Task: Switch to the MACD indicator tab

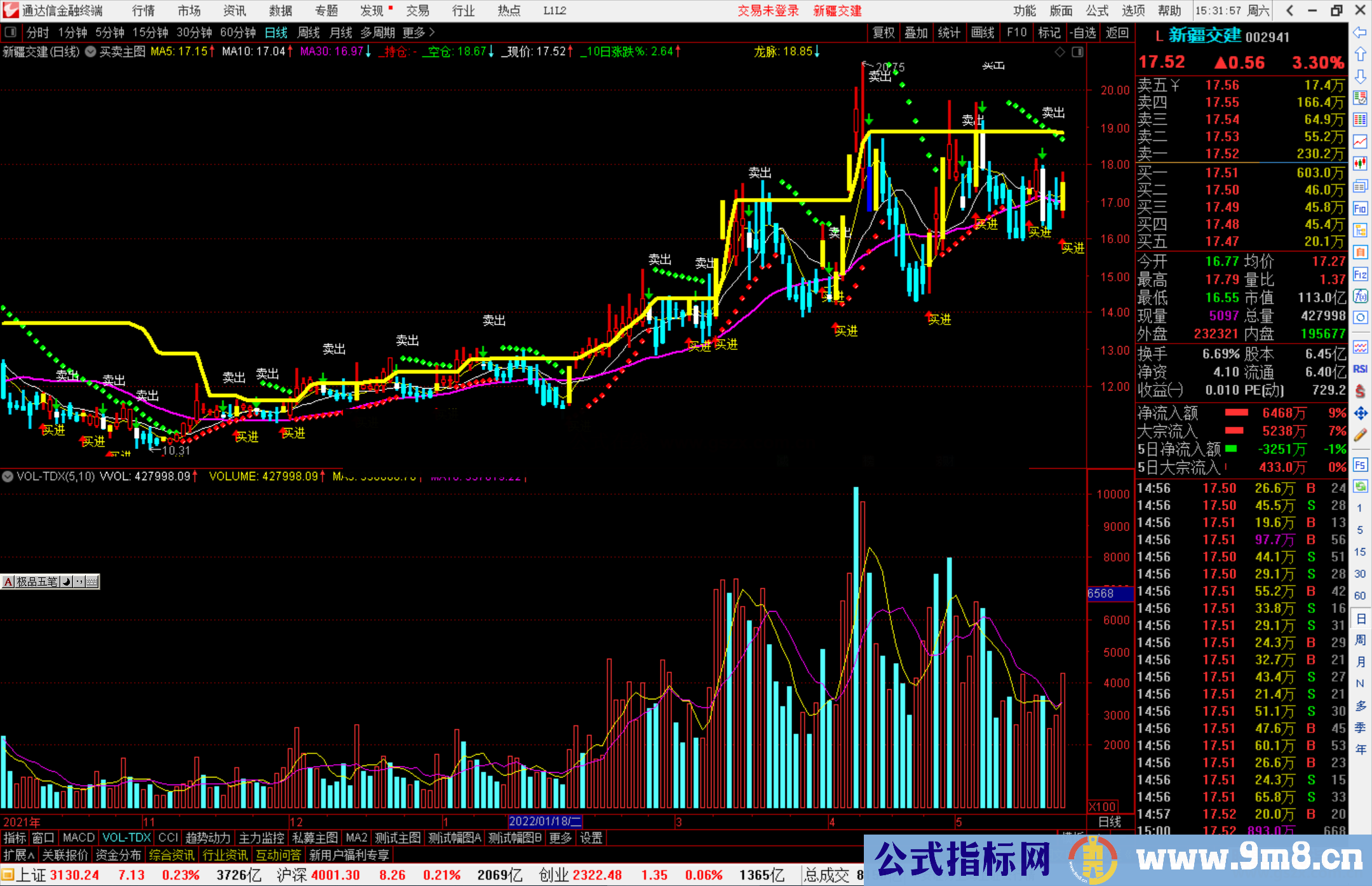Action: 79,838
